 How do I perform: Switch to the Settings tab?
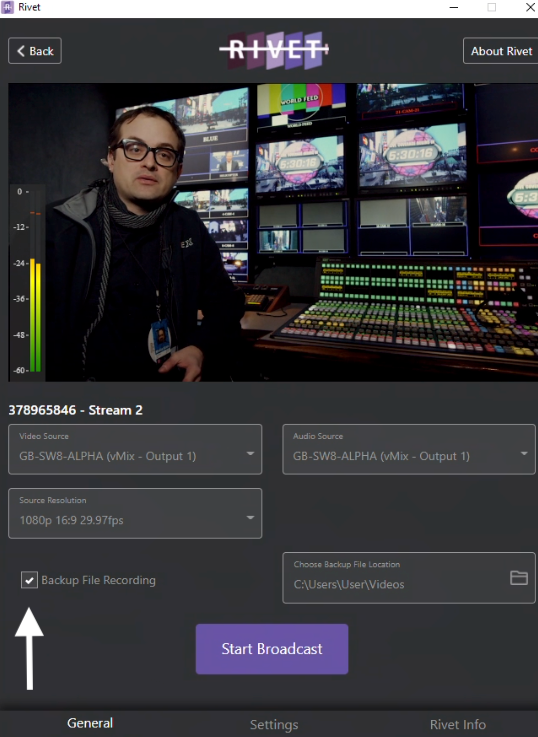click(274, 724)
